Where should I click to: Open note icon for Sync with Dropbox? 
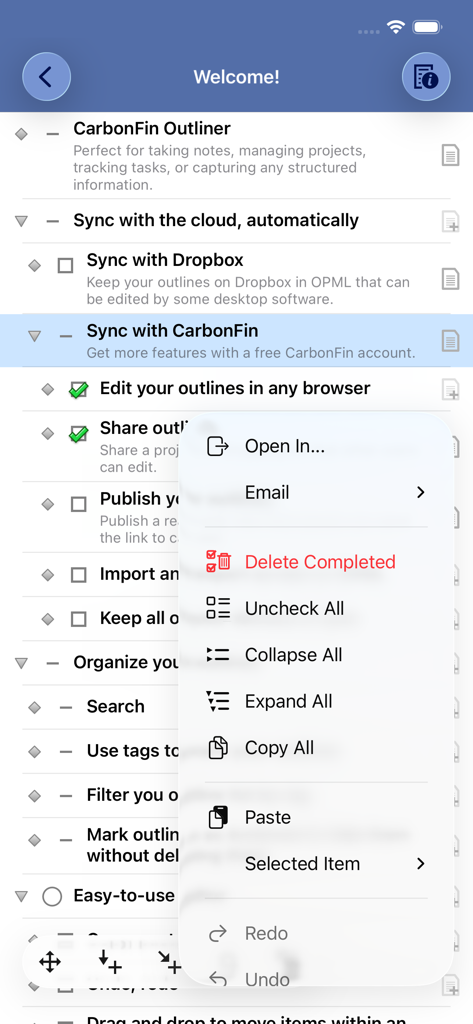(450, 279)
